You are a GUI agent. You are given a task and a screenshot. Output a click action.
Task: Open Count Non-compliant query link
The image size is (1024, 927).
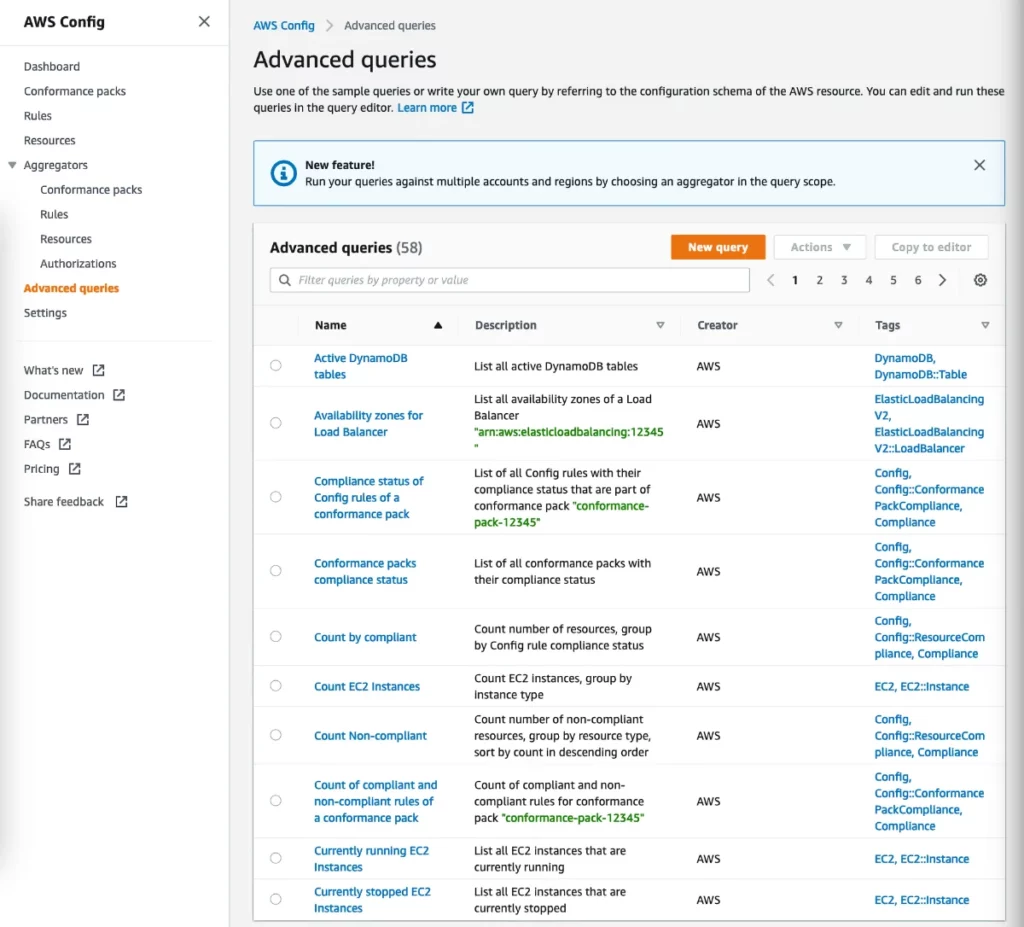click(370, 735)
